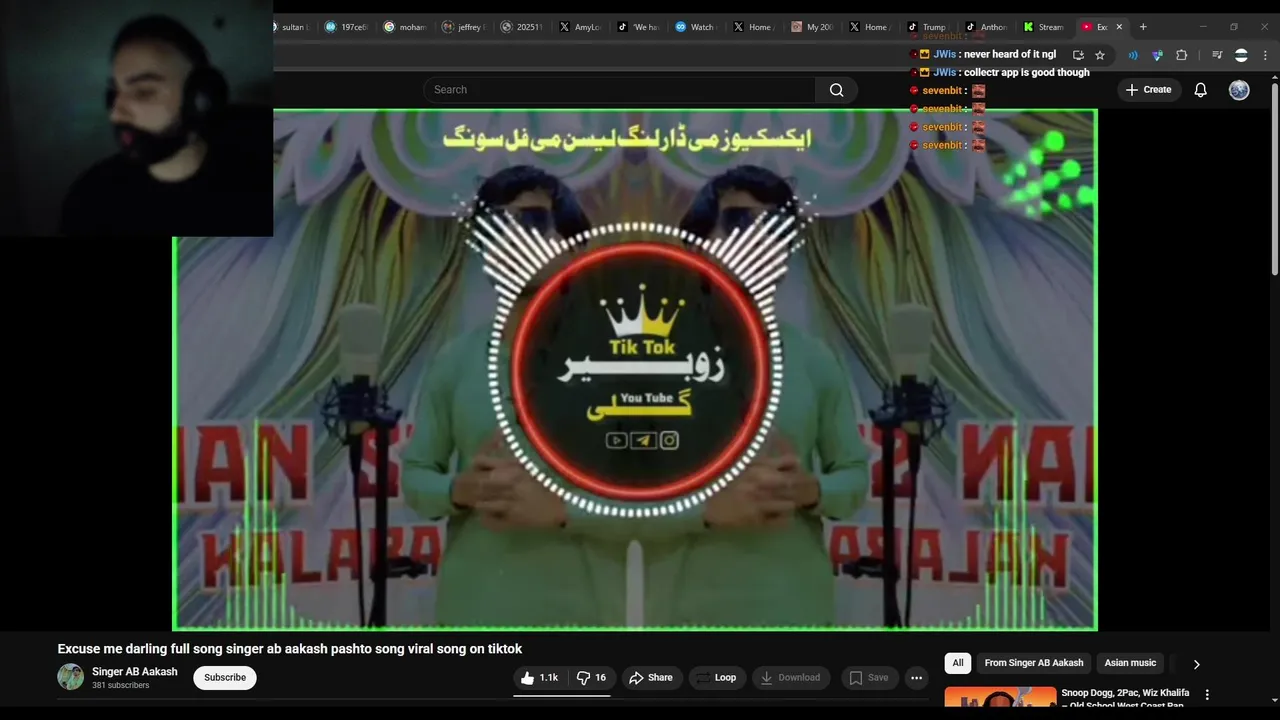The image size is (1280, 720).
Task: Open the Create upload menu
Action: click(x=1148, y=90)
